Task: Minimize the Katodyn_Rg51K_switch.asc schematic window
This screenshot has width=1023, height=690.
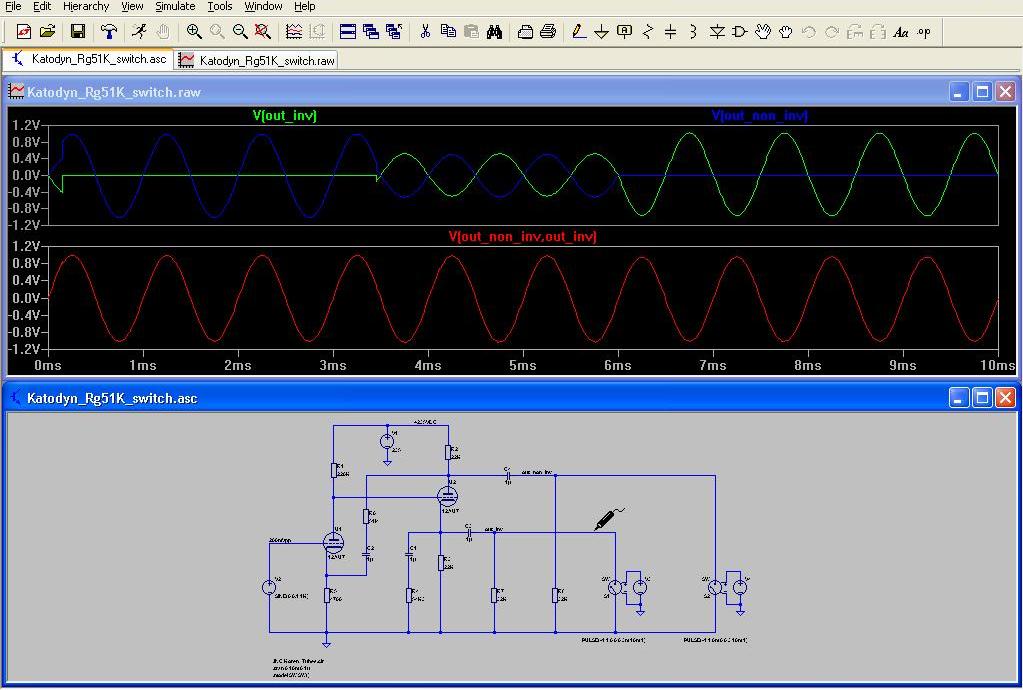Action: (x=958, y=397)
